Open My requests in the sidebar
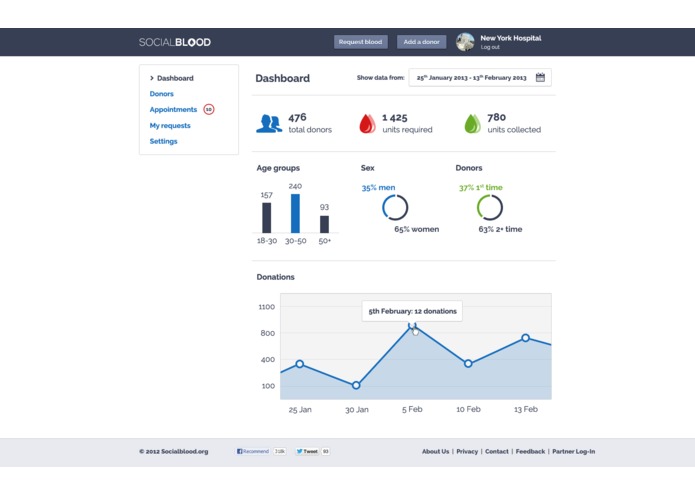This screenshot has width=695, height=494. (170, 126)
